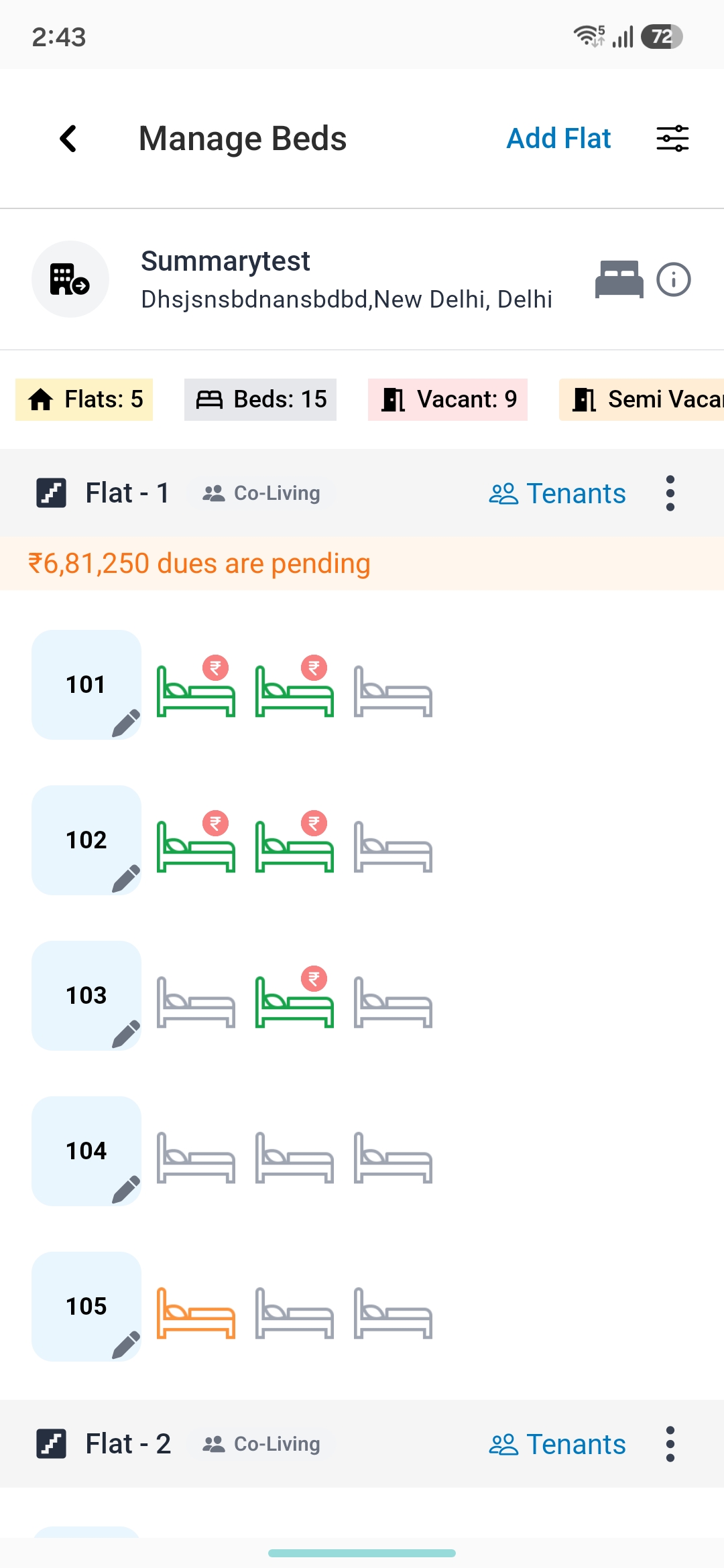Open Tenants for Flat - 1
724x1568 pixels.
click(x=558, y=494)
